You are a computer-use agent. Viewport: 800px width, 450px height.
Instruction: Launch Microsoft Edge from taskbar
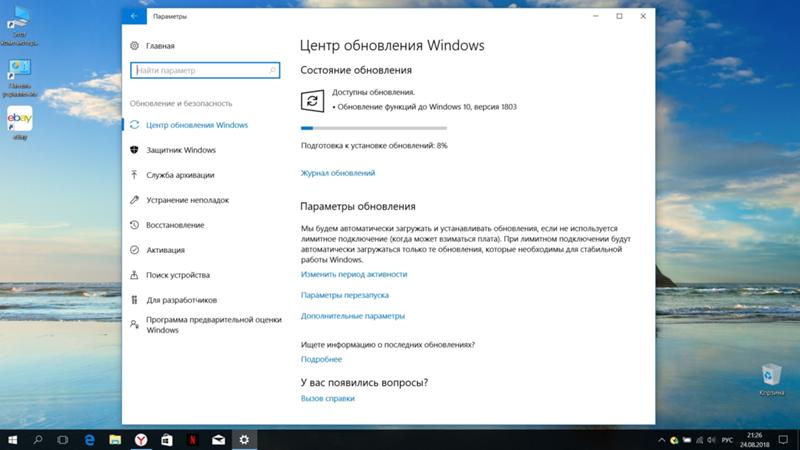pyautogui.click(x=89, y=440)
